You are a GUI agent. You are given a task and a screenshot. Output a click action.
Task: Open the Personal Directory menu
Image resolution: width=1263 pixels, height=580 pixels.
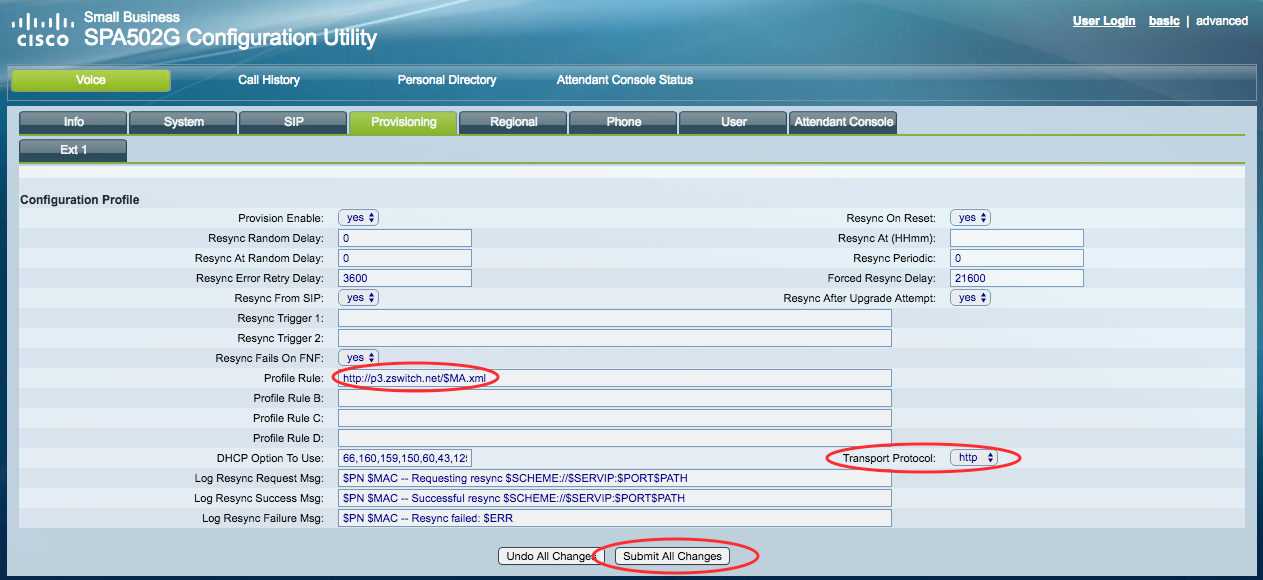[446, 80]
